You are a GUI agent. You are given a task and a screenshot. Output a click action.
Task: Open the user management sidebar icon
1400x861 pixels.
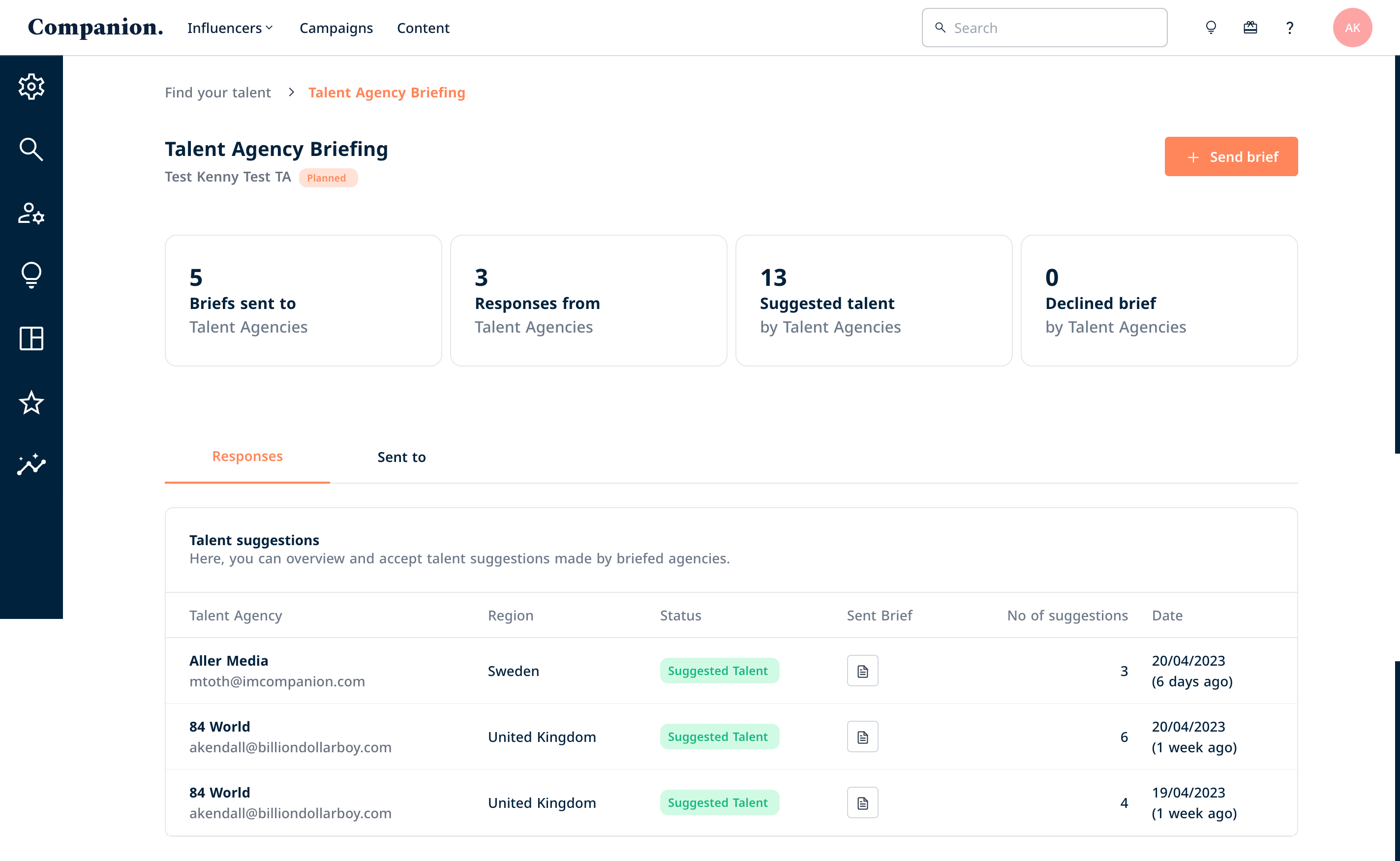[x=31, y=213]
